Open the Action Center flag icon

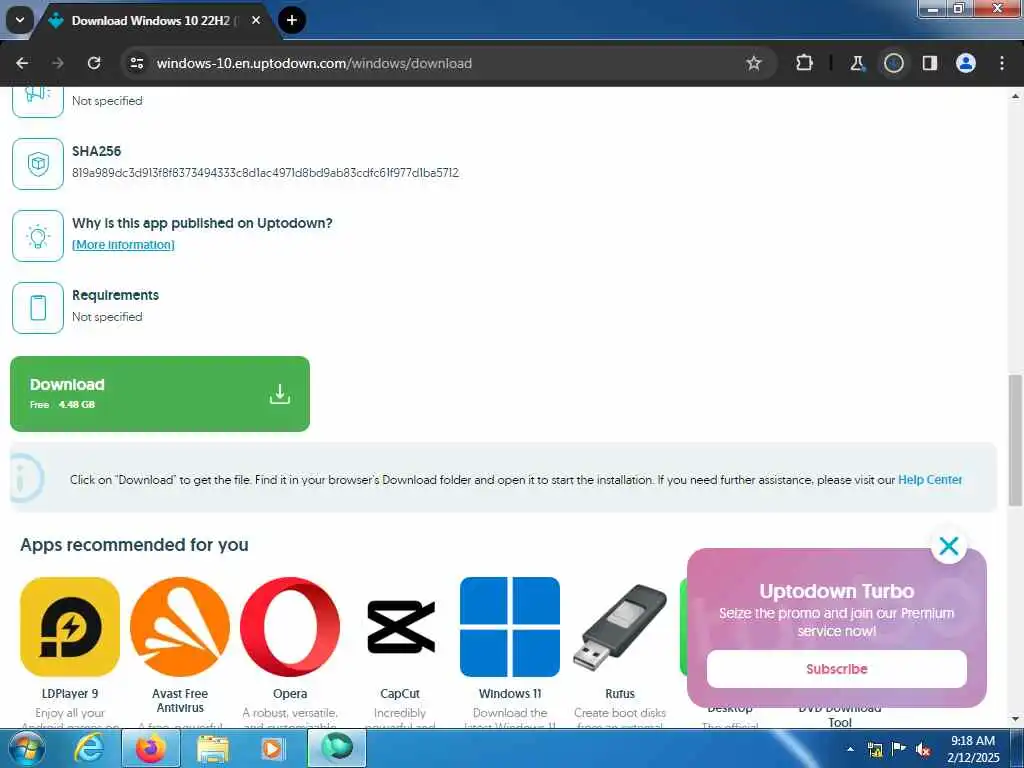point(899,749)
